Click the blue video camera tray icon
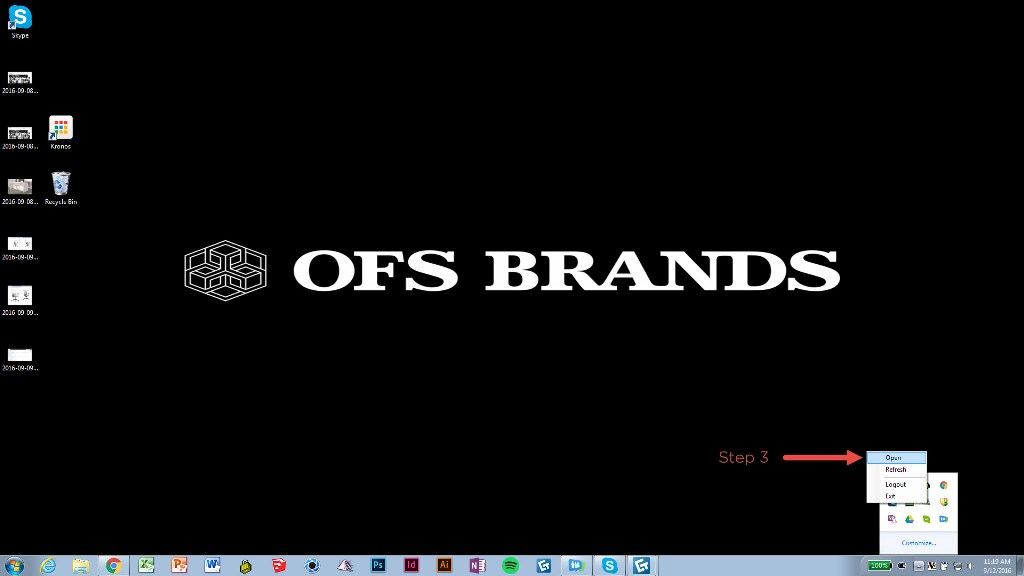 [x=944, y=519]
